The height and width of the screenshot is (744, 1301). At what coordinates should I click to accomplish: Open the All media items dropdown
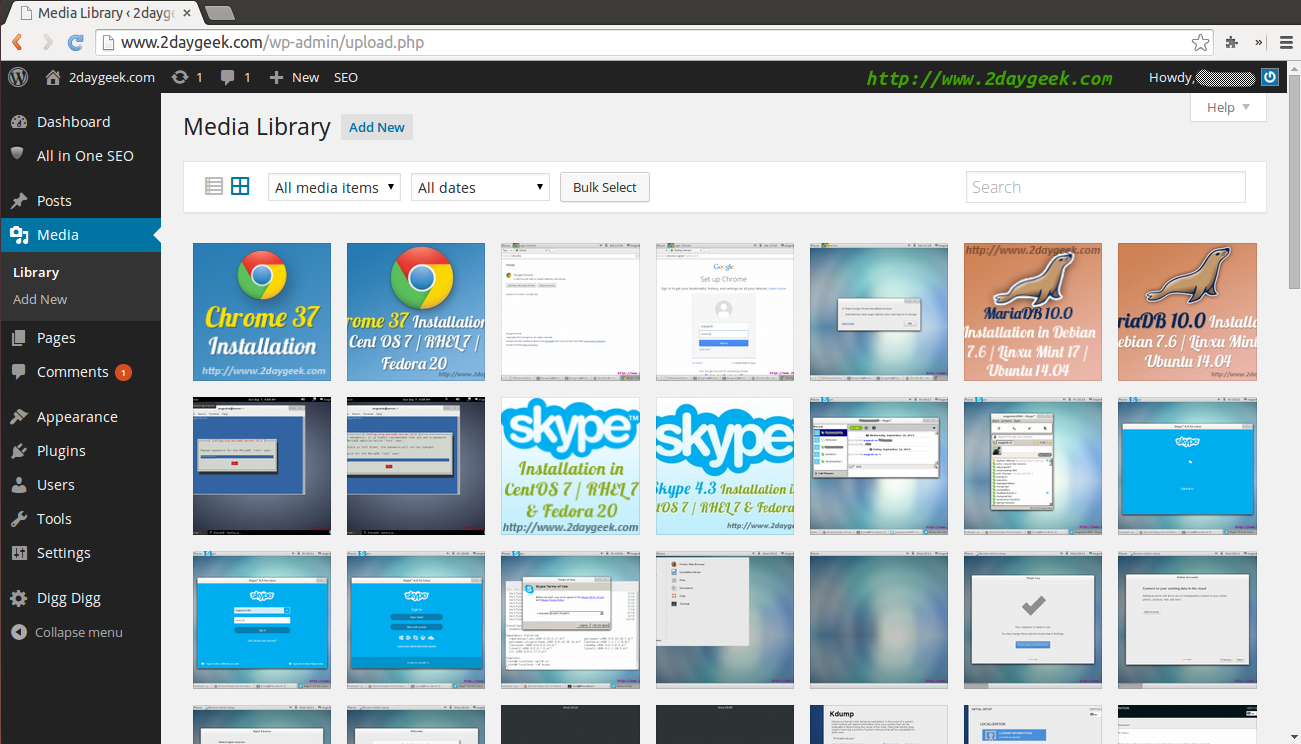[x=334, y=187]
